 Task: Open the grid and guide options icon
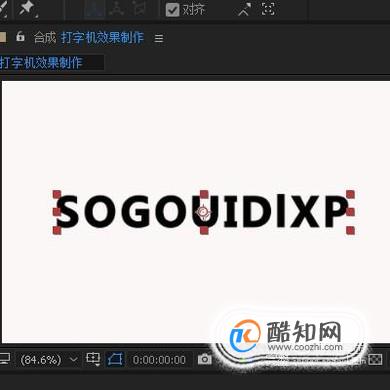93,359
